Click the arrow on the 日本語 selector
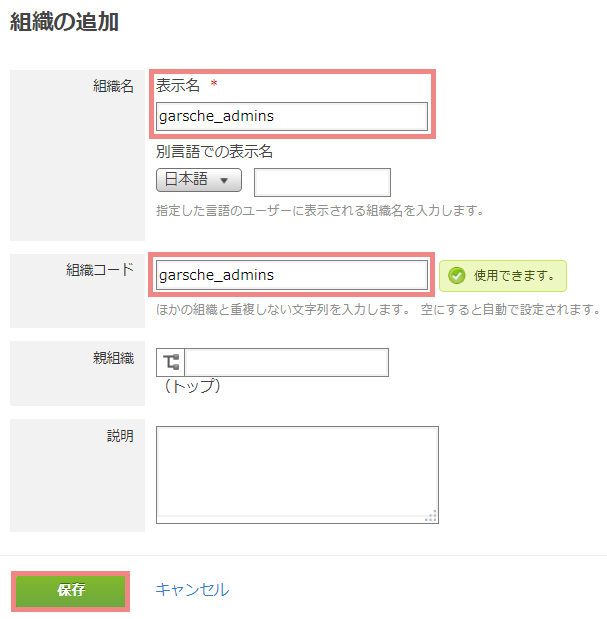This screenshot has width=607, height=619. click(x=224, y=181)
